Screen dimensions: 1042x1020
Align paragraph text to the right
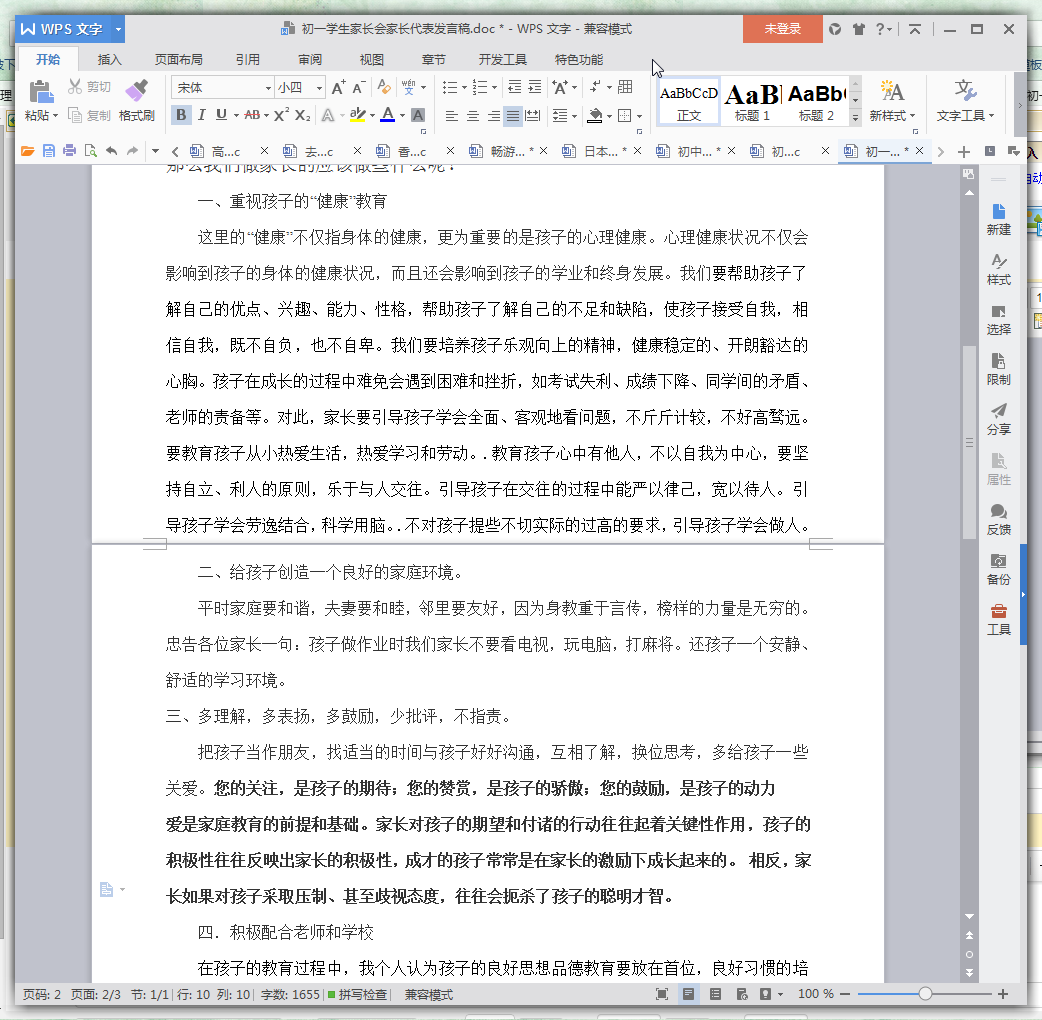(x=493, y=116)
